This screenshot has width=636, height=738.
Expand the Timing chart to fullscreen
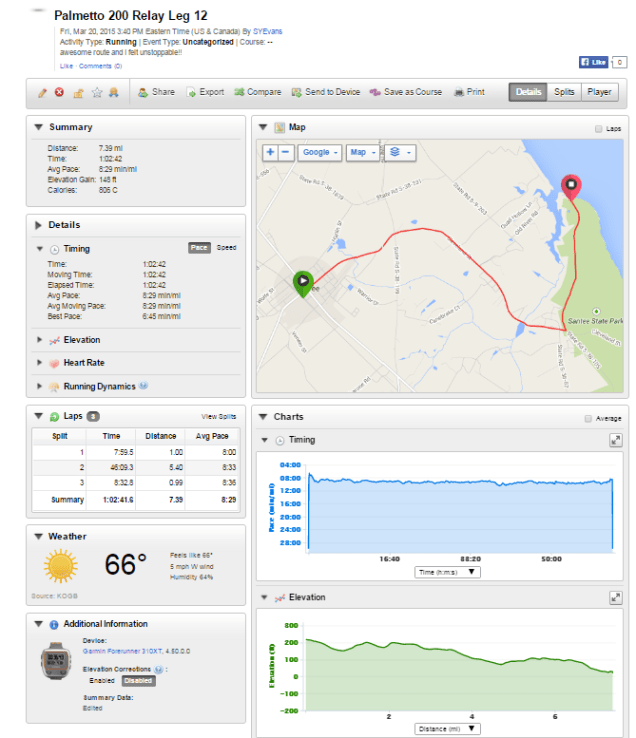pos(616,440)
